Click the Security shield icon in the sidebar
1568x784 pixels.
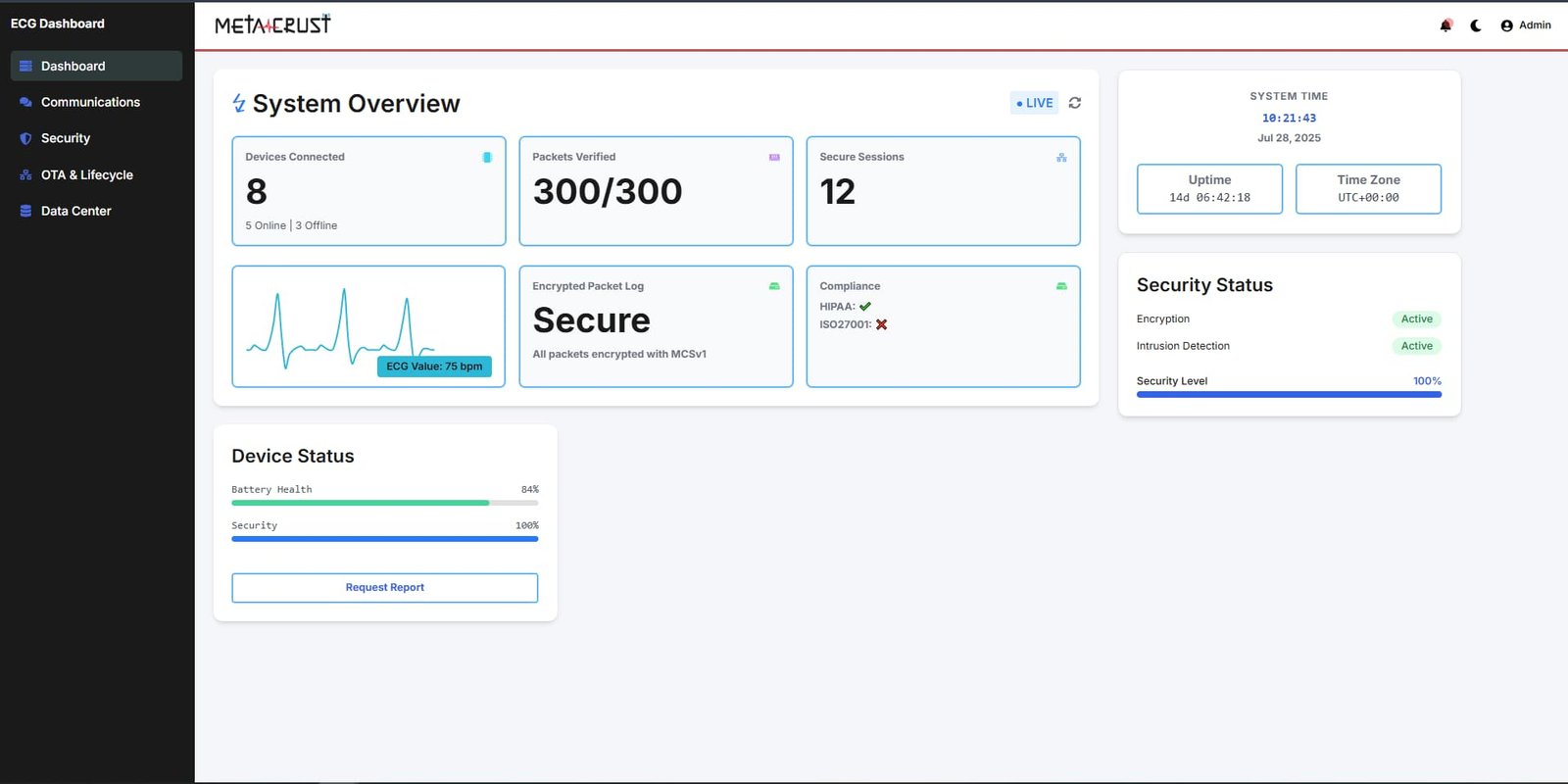pos(26,138)
